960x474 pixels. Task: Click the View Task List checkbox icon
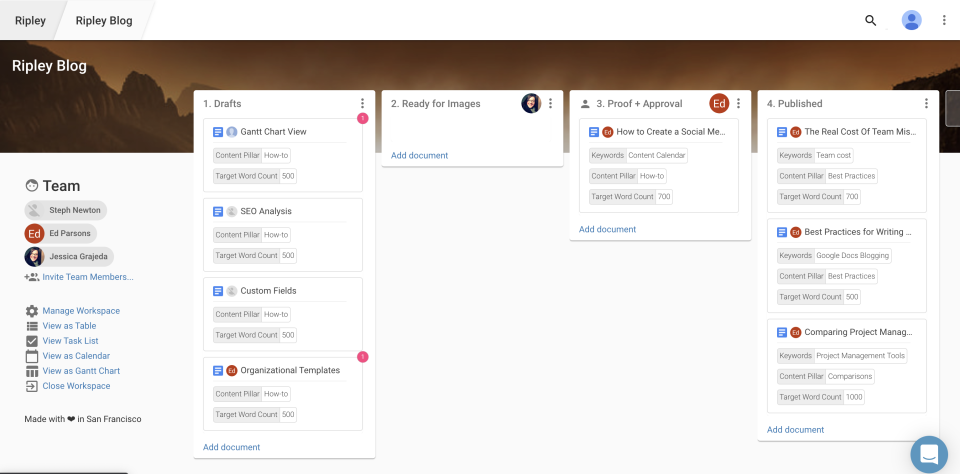pyautogui.click(x=32, y=341)
